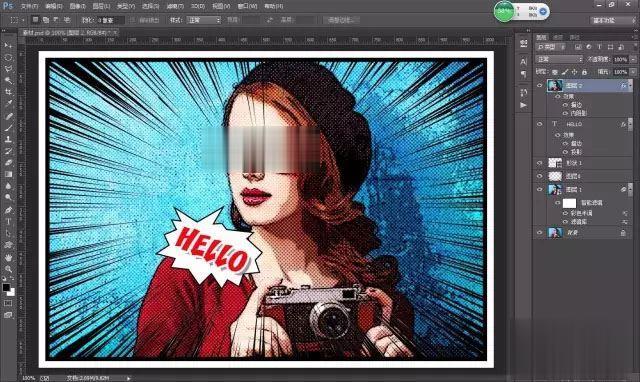
Task: Hide the 图层 4 layer
Action: point(540,176)
